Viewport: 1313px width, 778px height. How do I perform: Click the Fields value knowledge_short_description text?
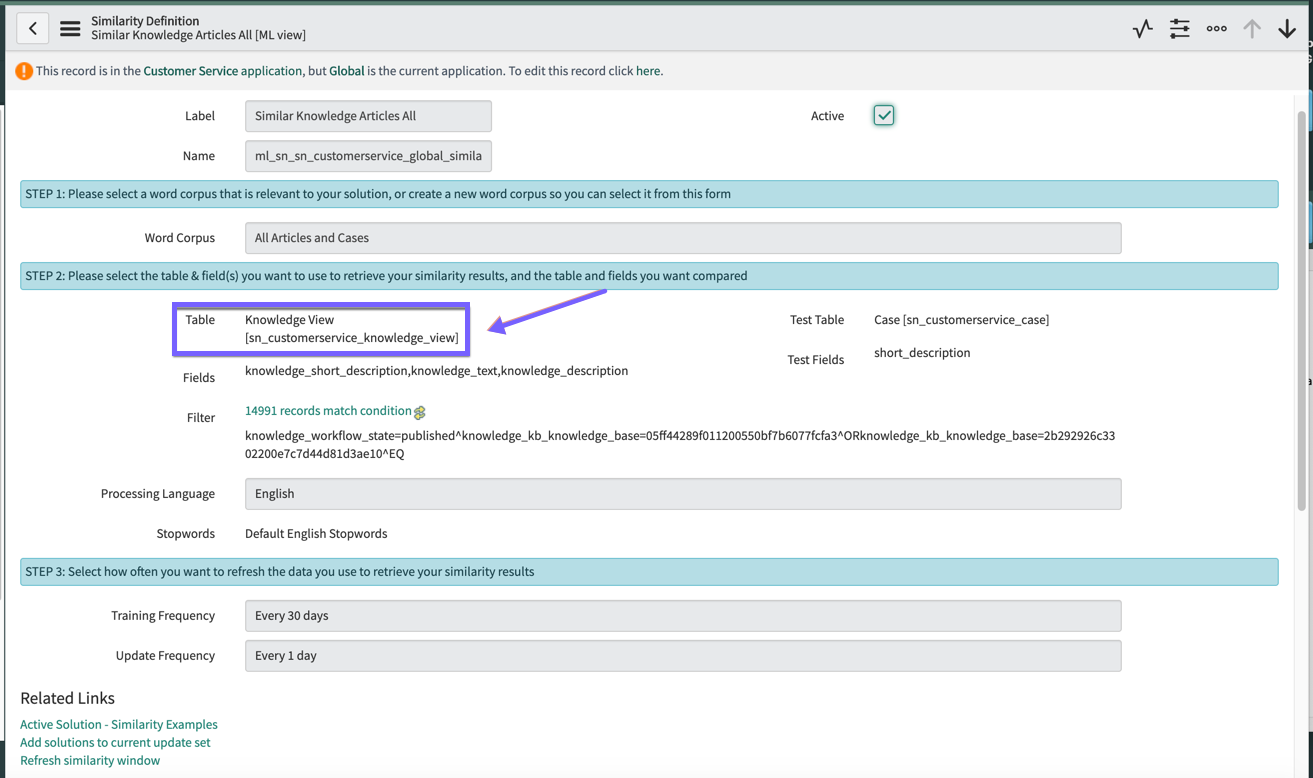pos(436,371)
